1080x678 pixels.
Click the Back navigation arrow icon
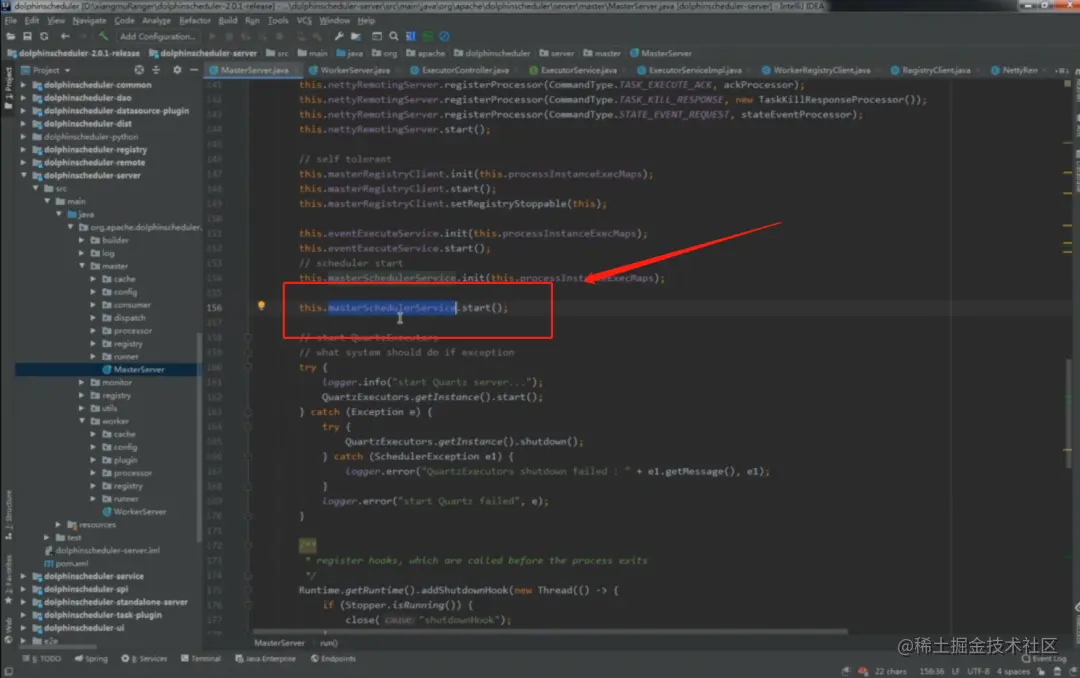pyautogui.click(x=65, y=36)
